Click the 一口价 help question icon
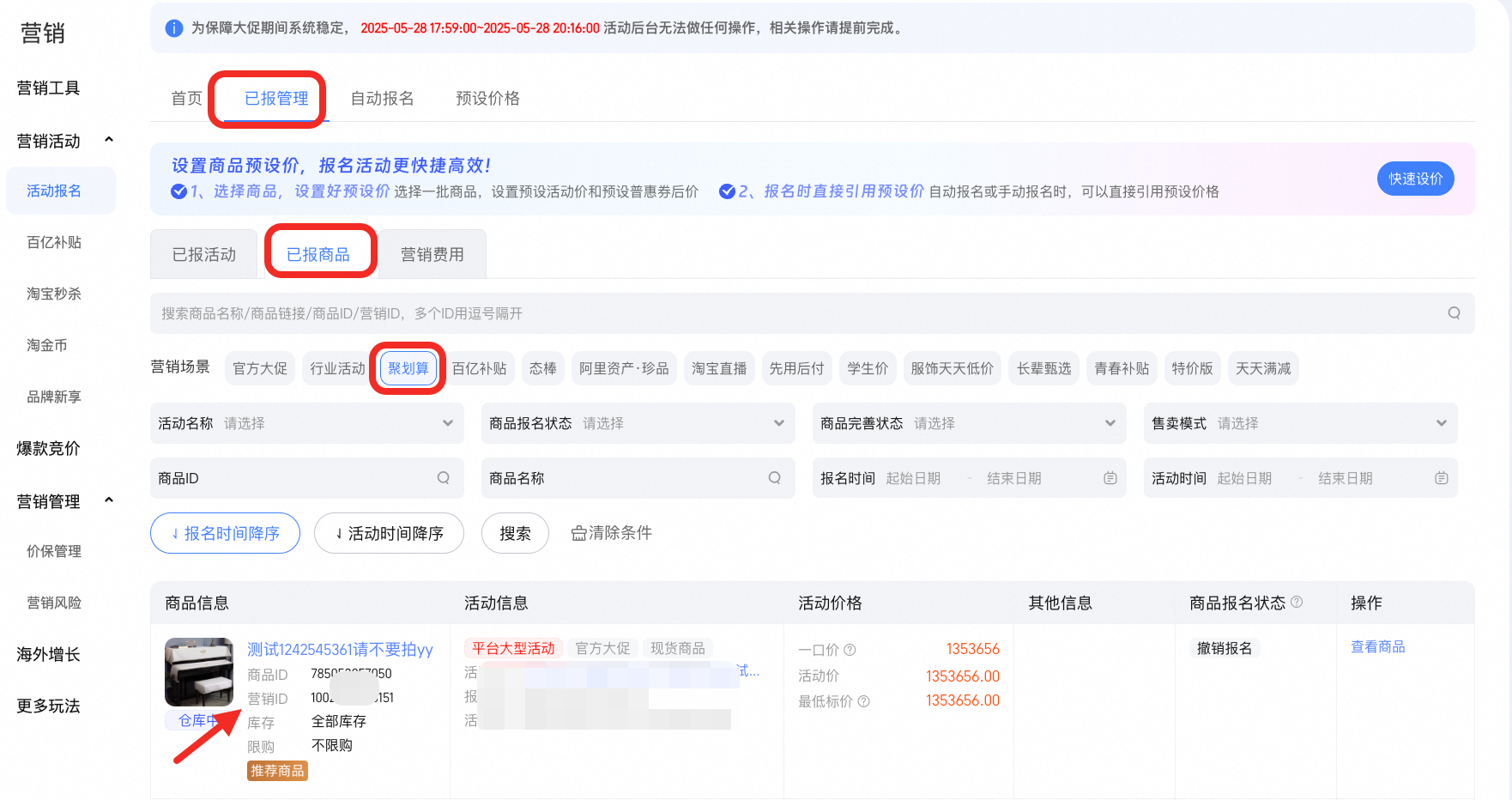Screen dimensions: 1512x800 coord(850,650)
